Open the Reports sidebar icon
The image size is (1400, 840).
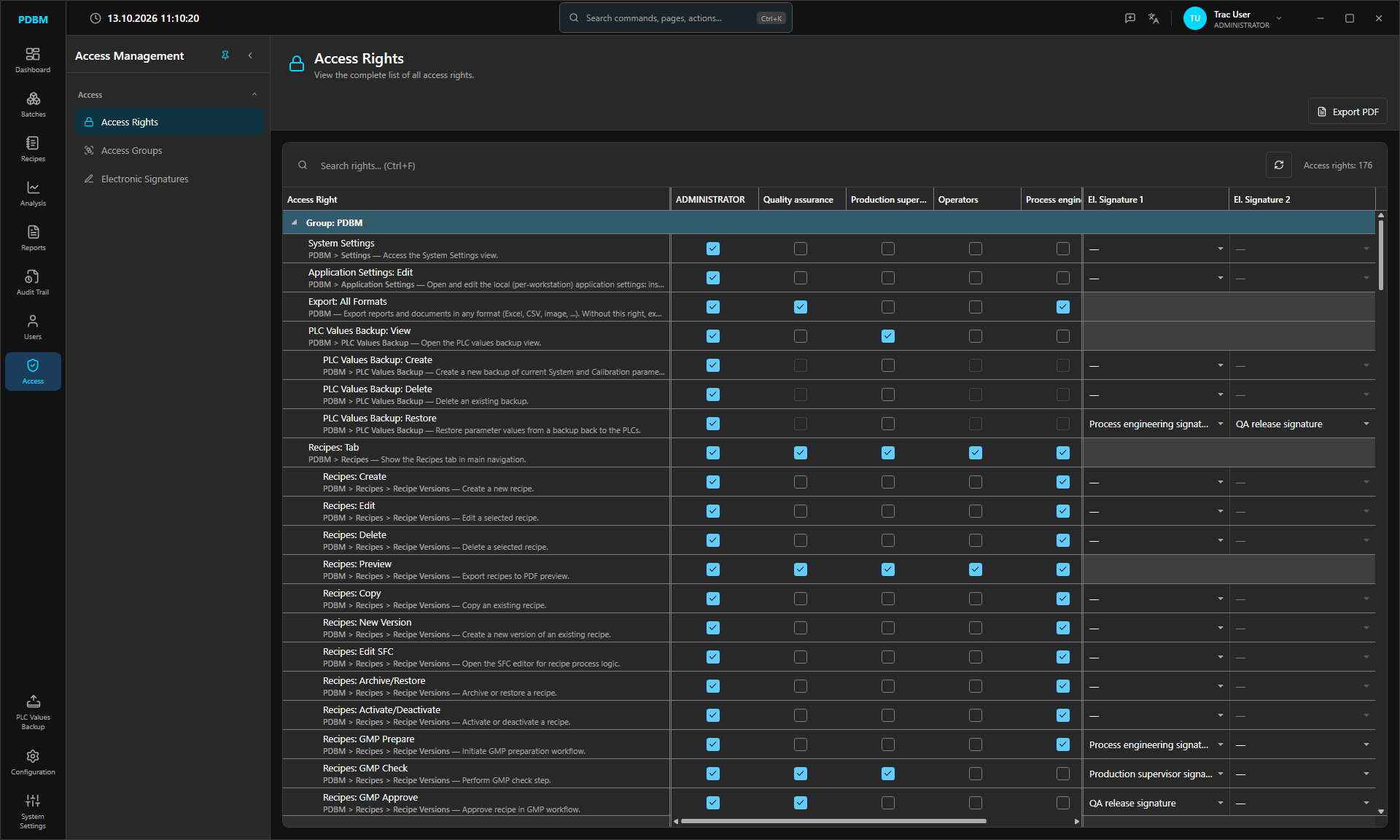(x=33, y=238)
